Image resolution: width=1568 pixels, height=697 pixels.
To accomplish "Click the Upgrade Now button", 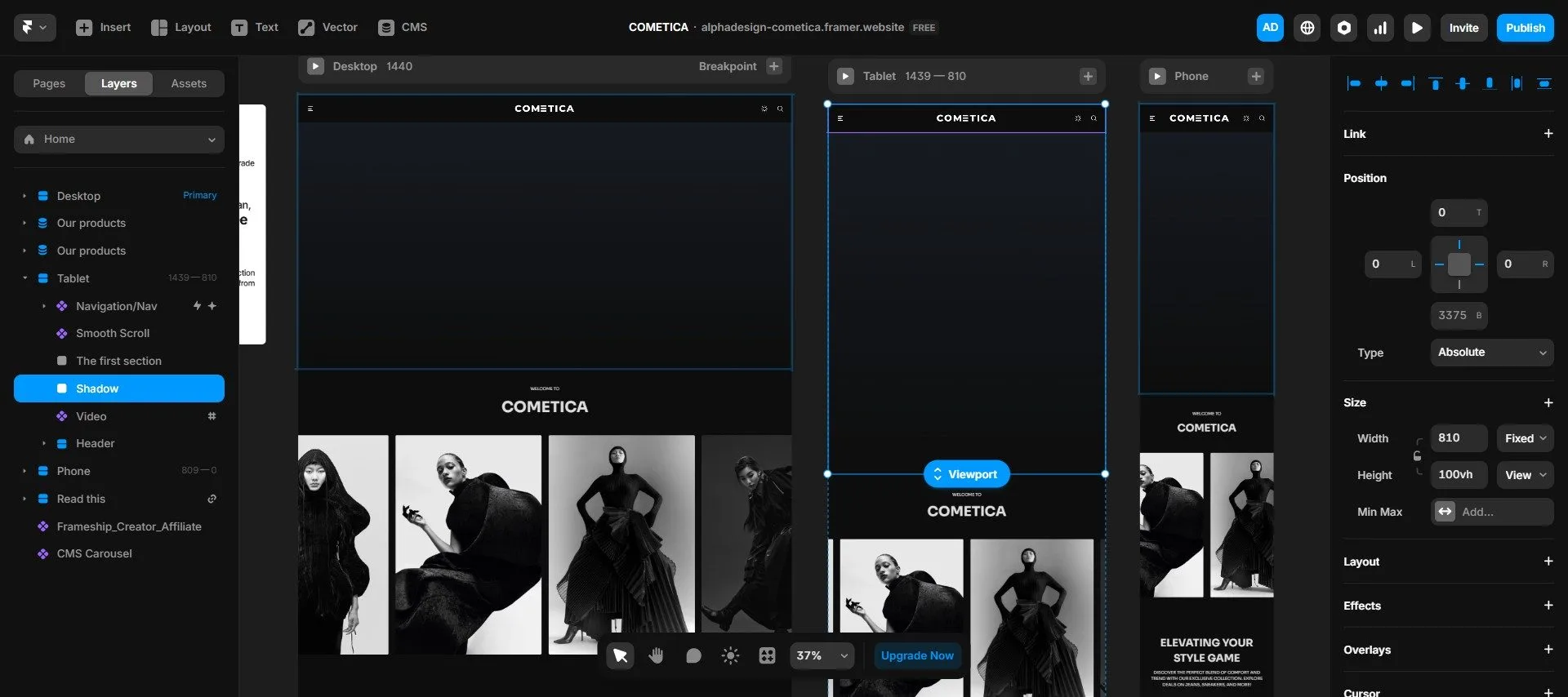I will coord(917,655).
